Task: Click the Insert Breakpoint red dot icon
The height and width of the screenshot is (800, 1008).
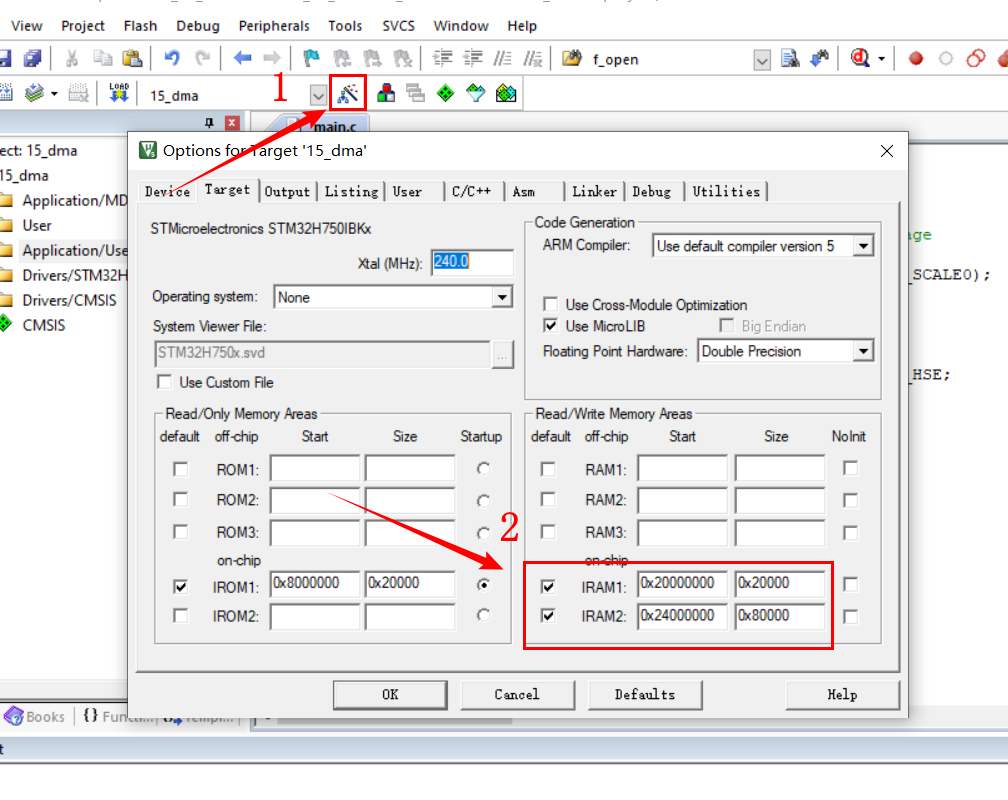Action: pos(915,59)
